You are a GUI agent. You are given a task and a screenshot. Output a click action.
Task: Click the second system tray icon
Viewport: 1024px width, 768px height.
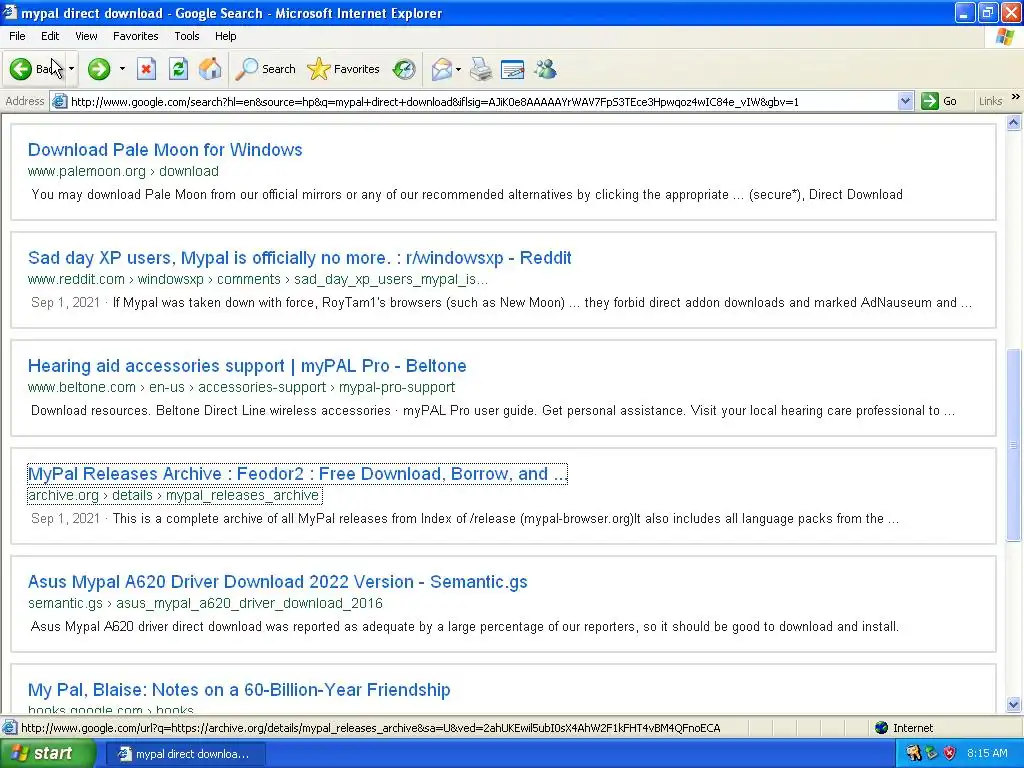tap(931, 753)
